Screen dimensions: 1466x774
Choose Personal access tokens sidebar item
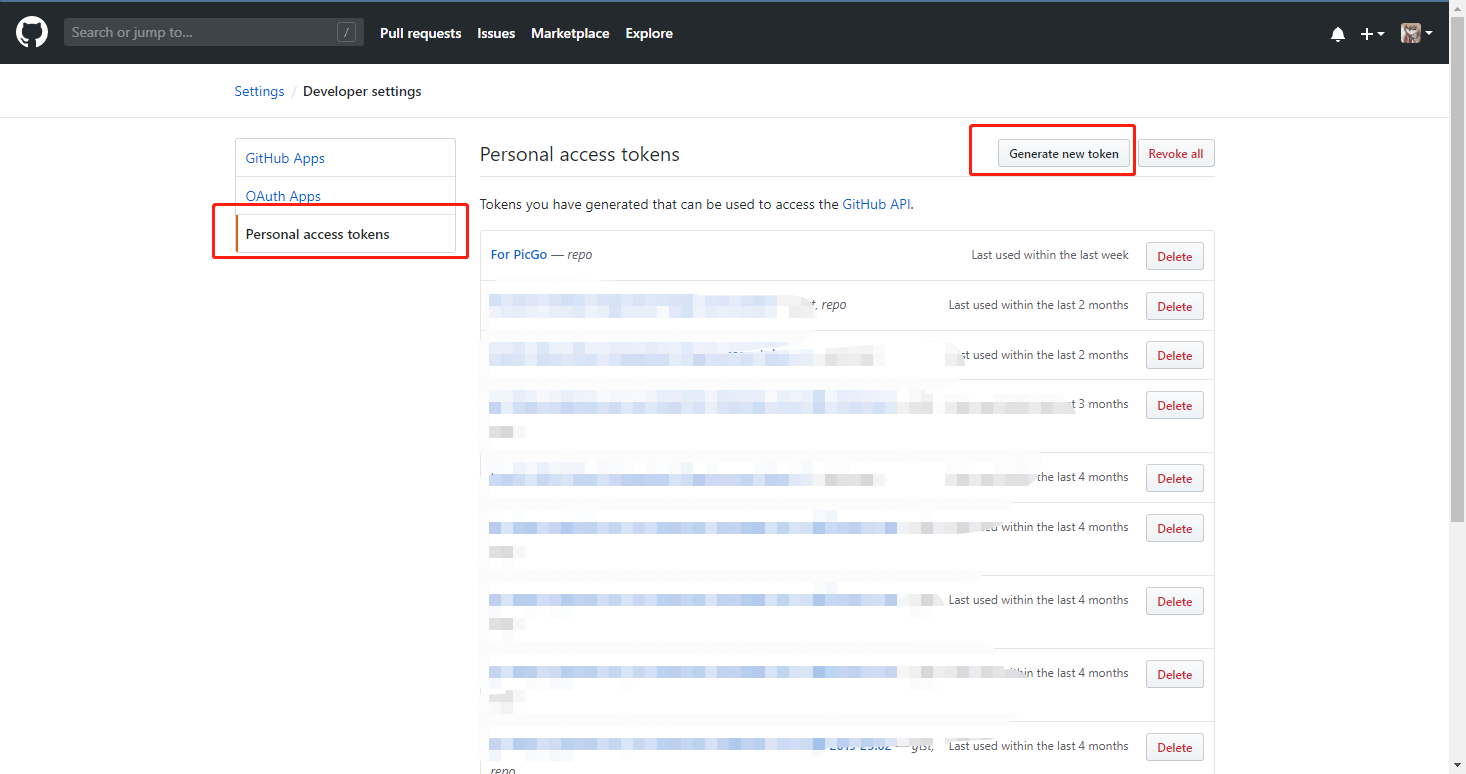[346, 234]
